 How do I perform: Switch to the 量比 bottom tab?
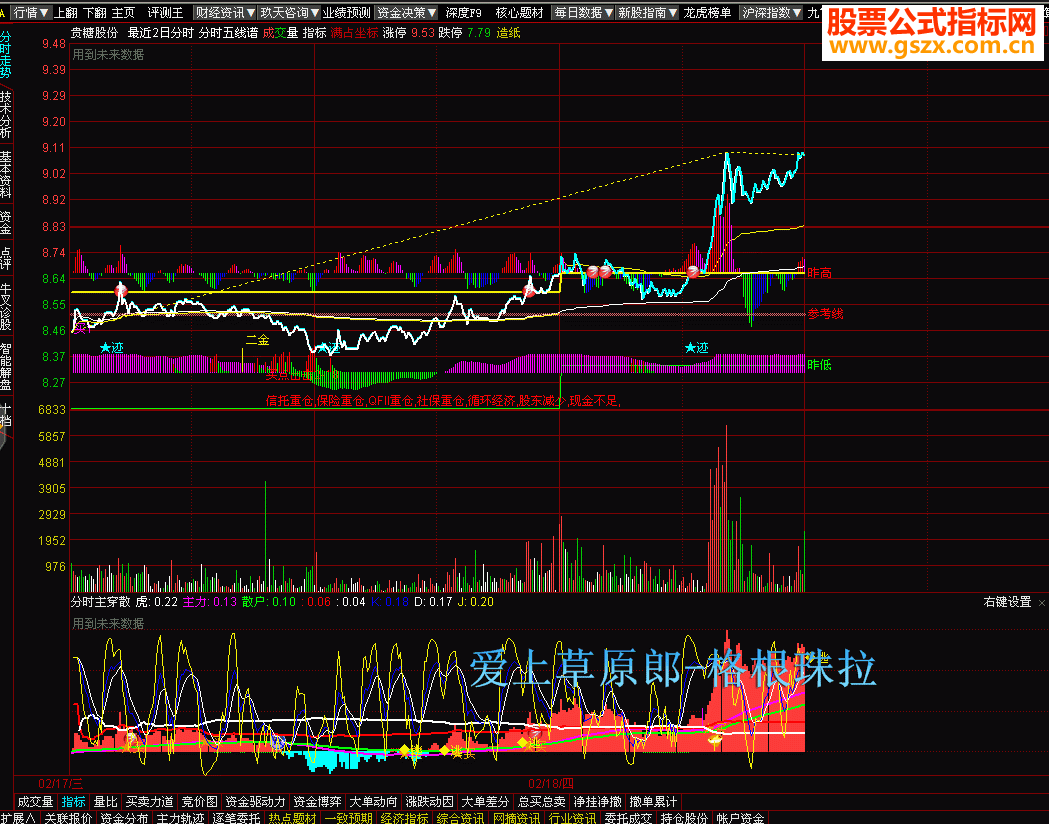pos(106,801)
